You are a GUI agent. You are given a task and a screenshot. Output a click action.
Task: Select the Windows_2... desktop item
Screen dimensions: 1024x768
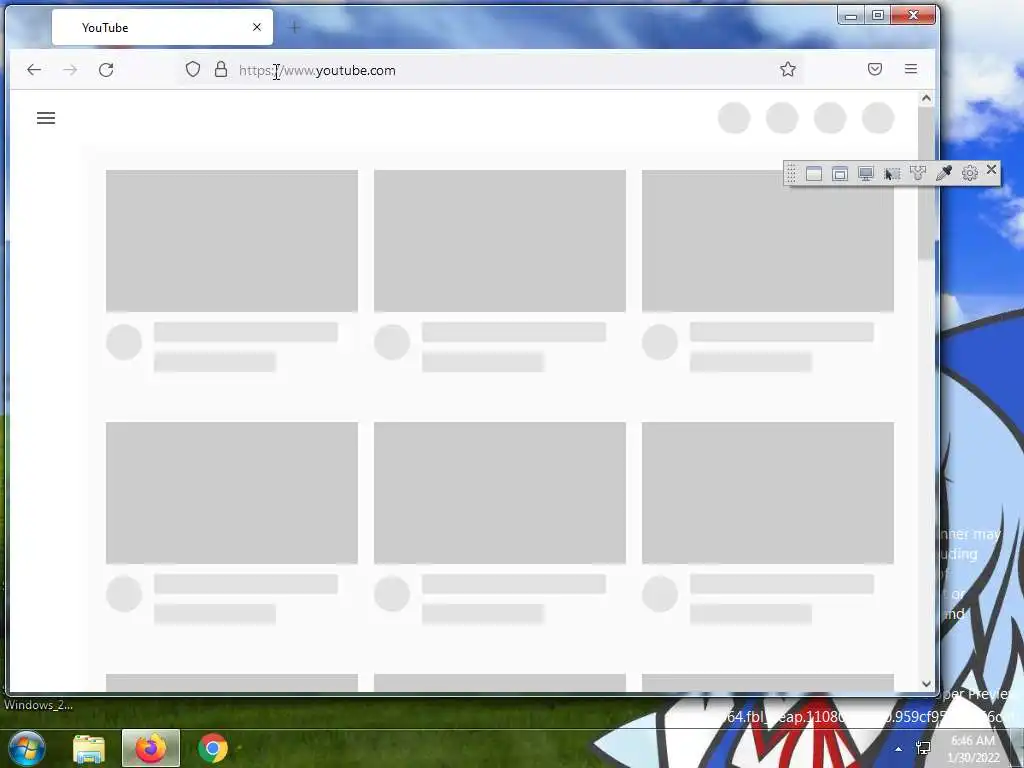click(x=38, y=705)
